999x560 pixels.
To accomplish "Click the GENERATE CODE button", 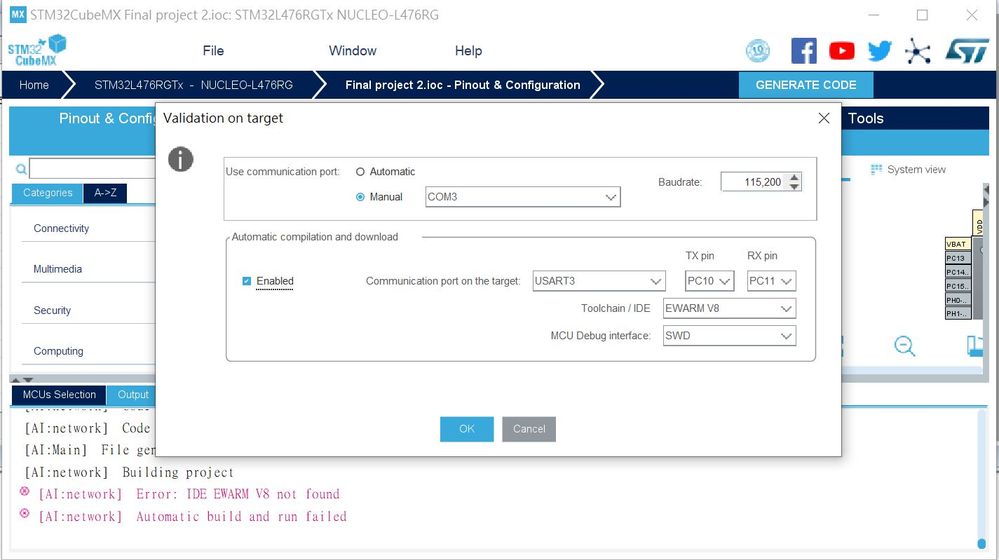I will tap(806, 85).
